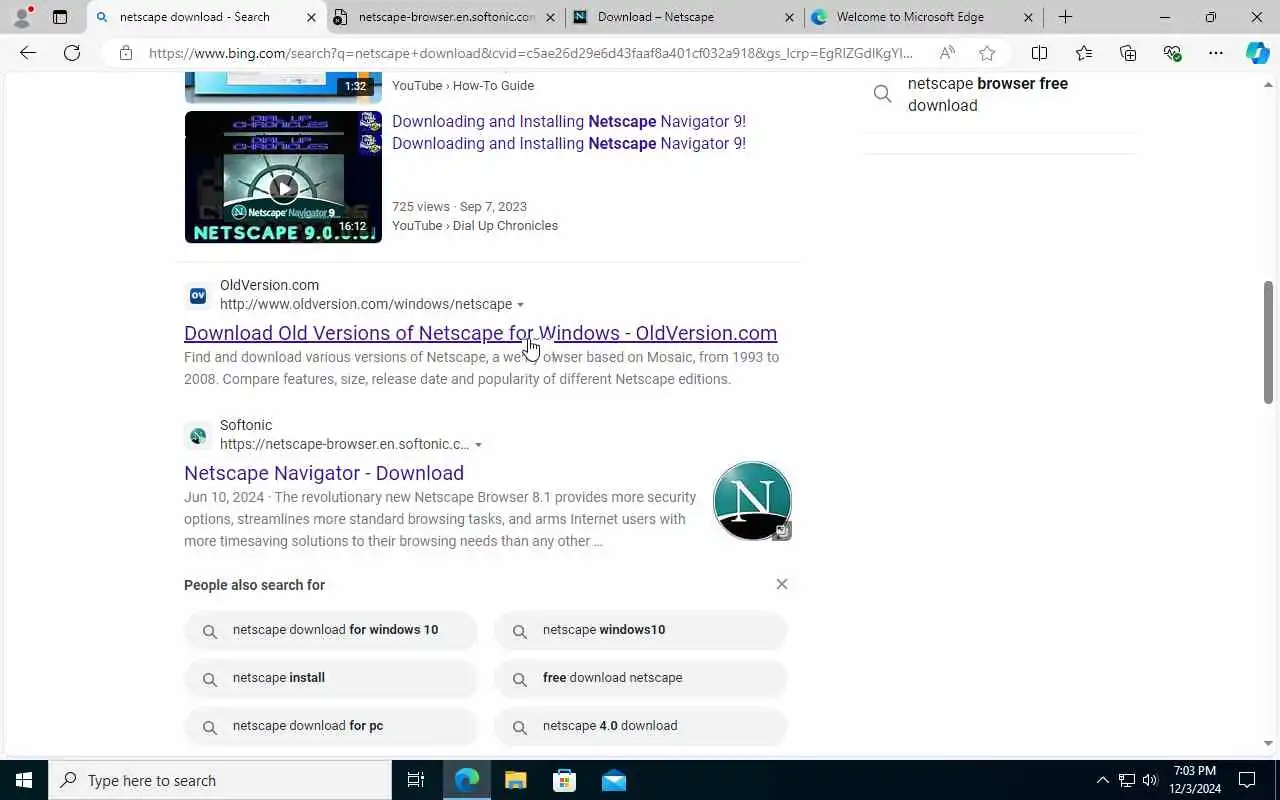Open Microsoft Edge from taskbar
1280x800 pixels.
[x=467, y=780]
